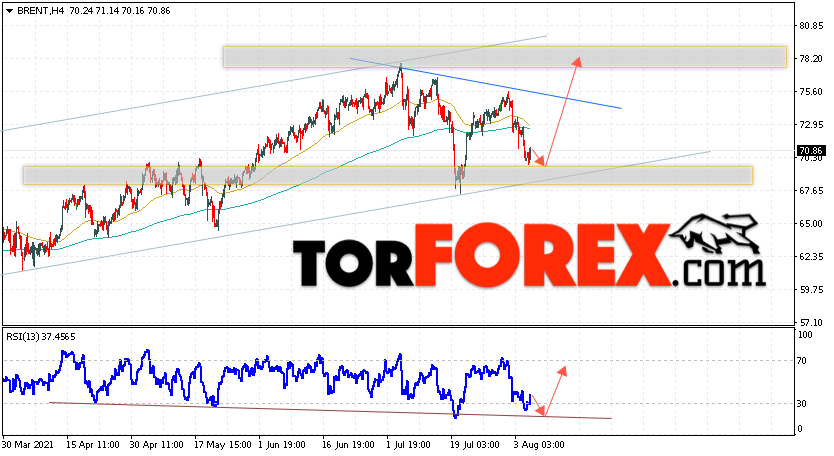Select the 16 Jun 19:00 date label
The width and height of the screenshot is (834, 456).
coord(348,444)
